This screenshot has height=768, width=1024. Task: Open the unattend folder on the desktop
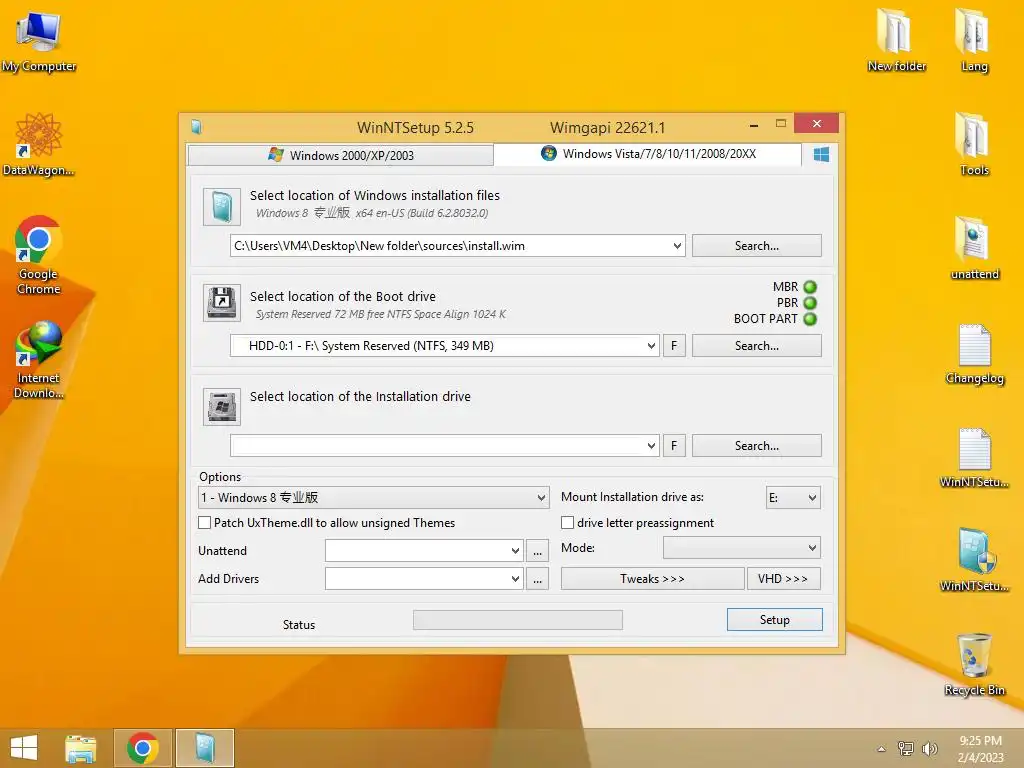tap(974, 248)
